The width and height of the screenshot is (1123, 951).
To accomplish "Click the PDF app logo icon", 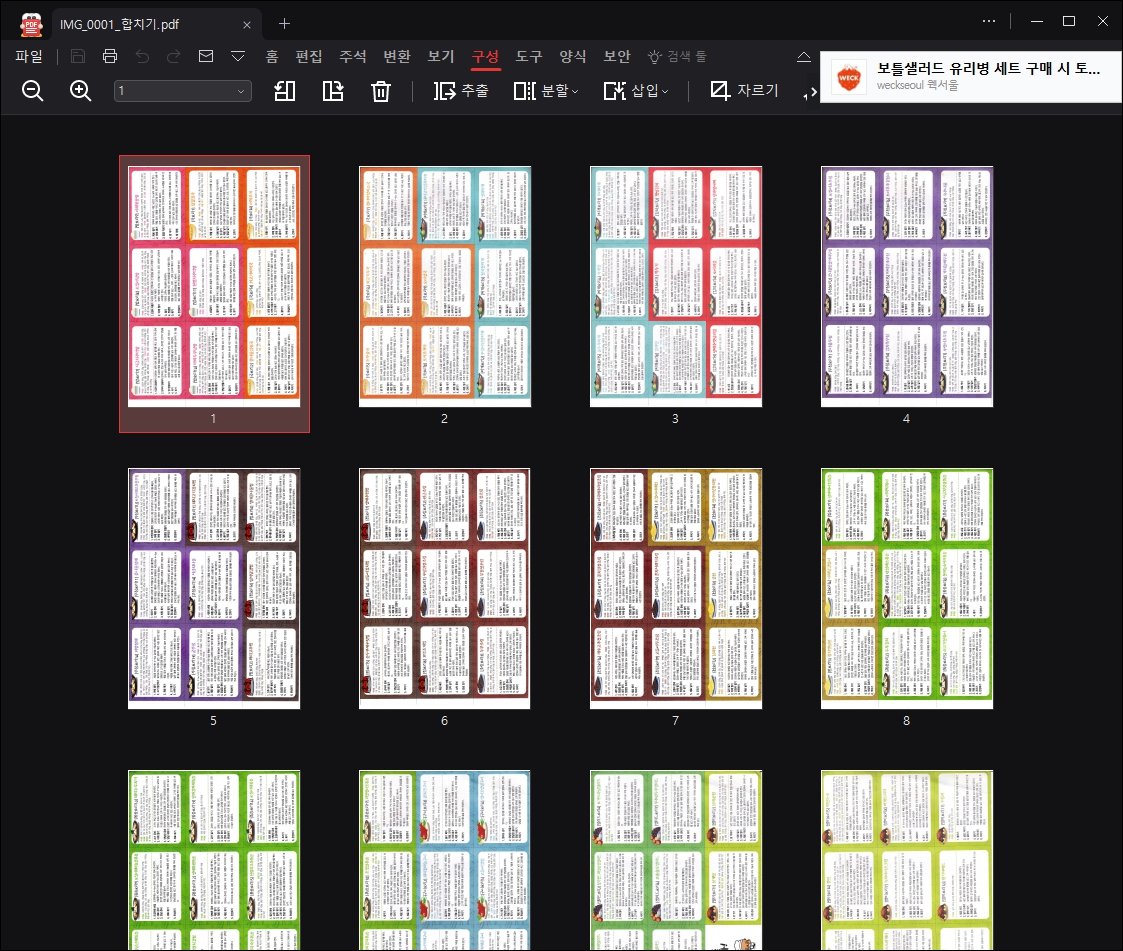I will (31, 24).
